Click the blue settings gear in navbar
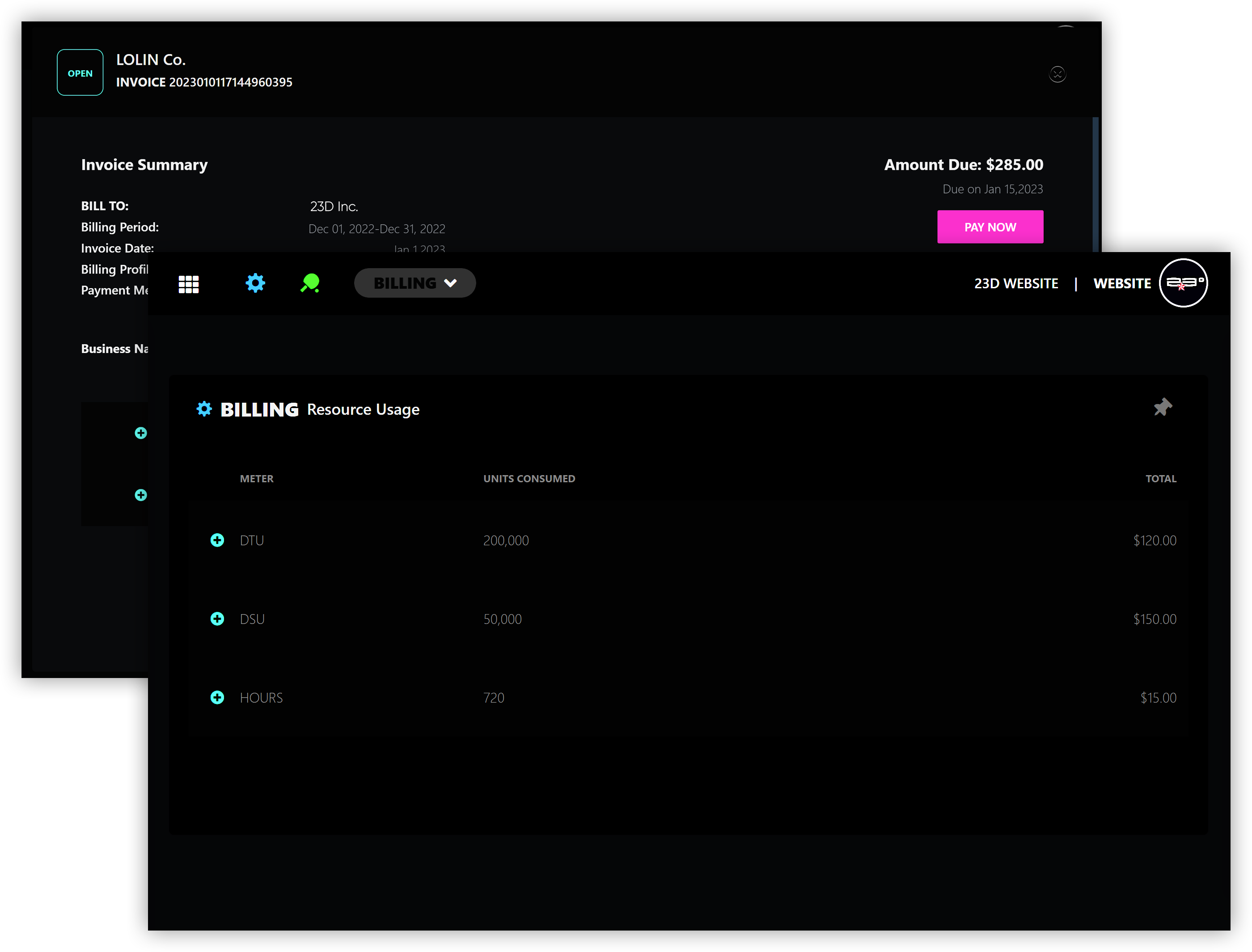1252x952 pixels. [255, 283]
